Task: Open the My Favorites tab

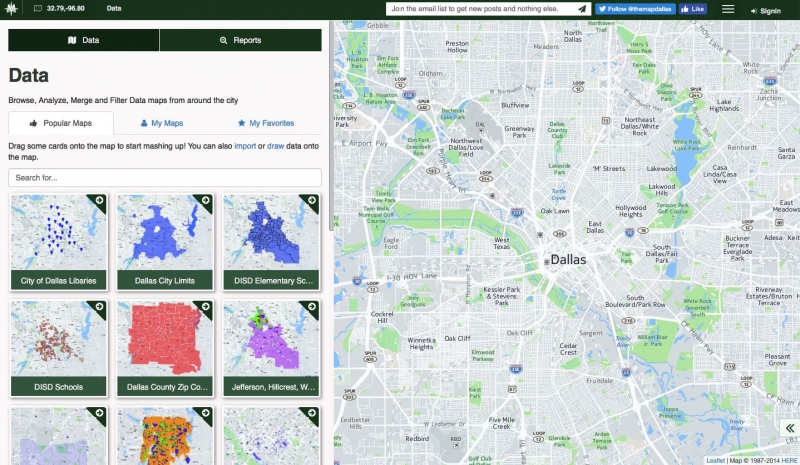Action: [x=266, y=123]
